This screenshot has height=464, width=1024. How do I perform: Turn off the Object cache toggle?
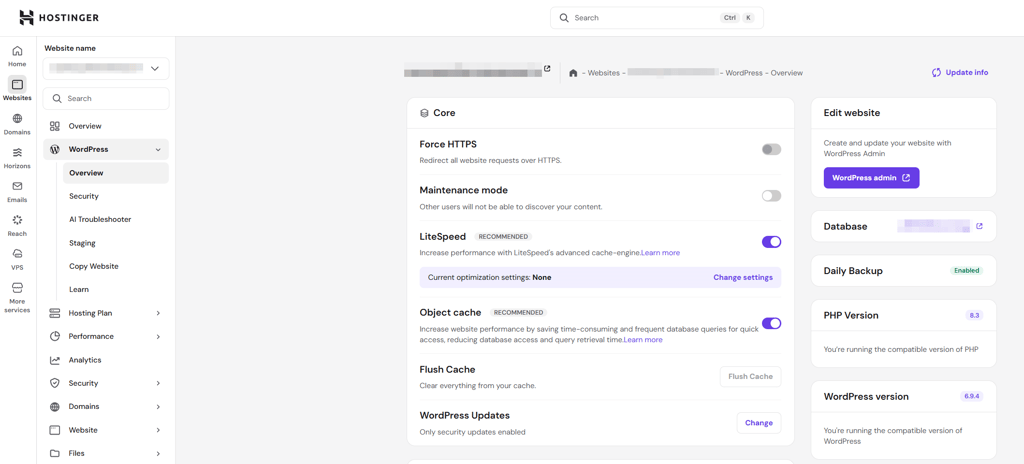771,323
